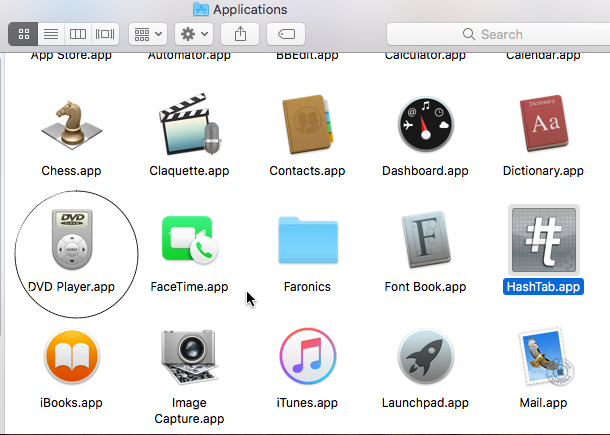This screenshot has height=435, width=610.
Task: Switch to column view
Action: pyautogui.click(x=78, y=34)
